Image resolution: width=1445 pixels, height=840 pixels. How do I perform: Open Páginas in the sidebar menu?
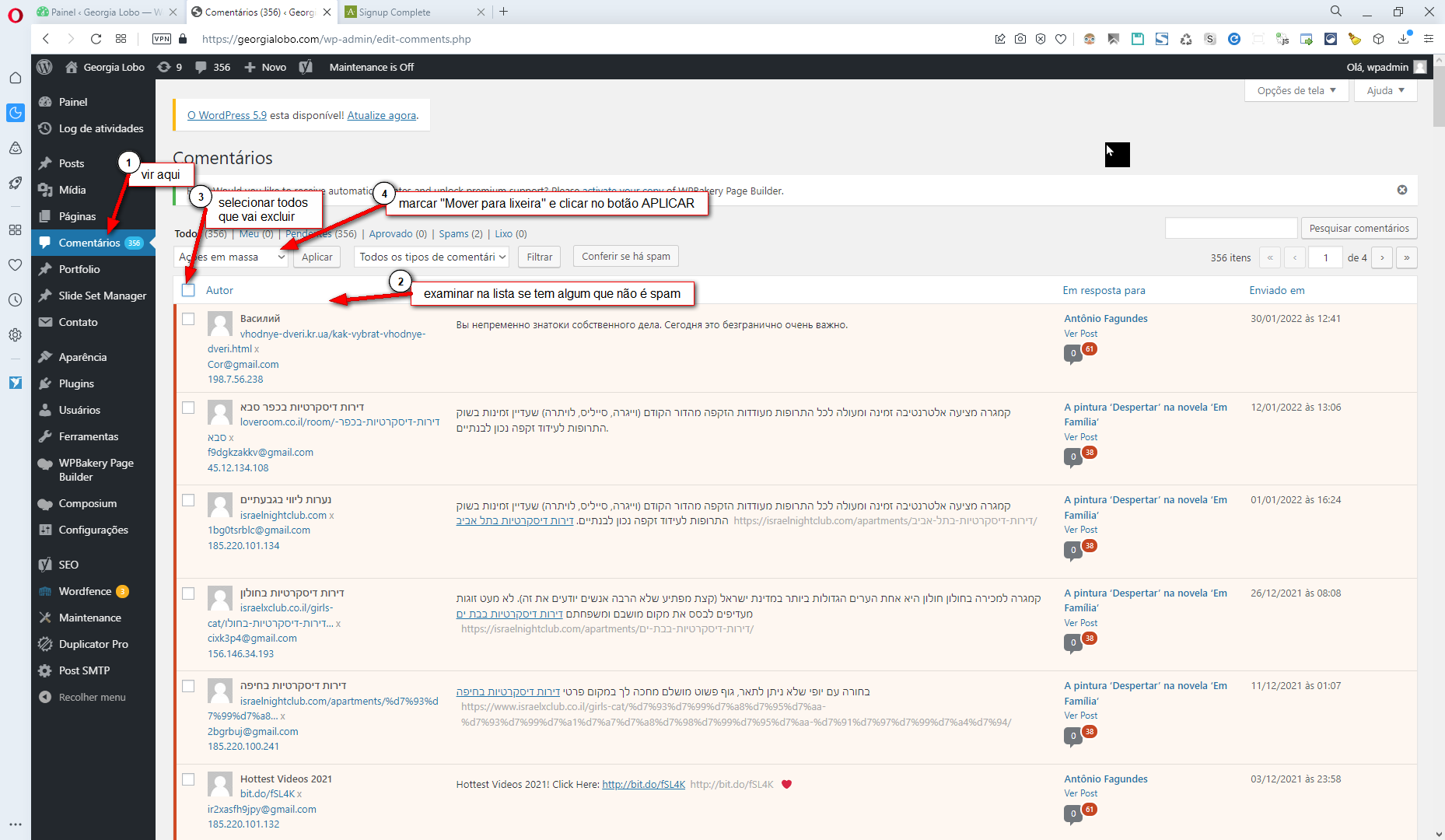[78, 216]
